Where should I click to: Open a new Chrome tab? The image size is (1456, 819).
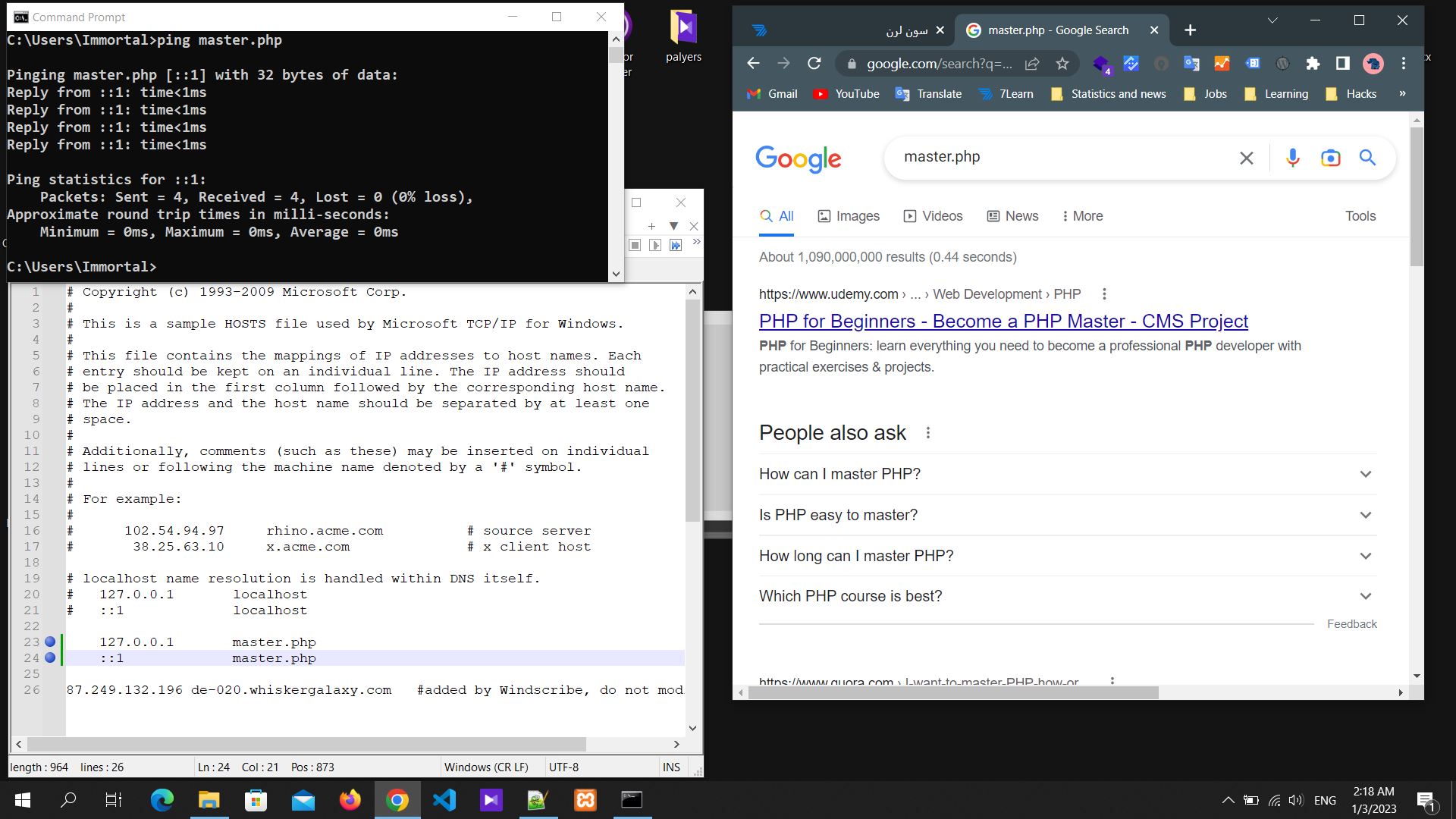point(1190,30)
